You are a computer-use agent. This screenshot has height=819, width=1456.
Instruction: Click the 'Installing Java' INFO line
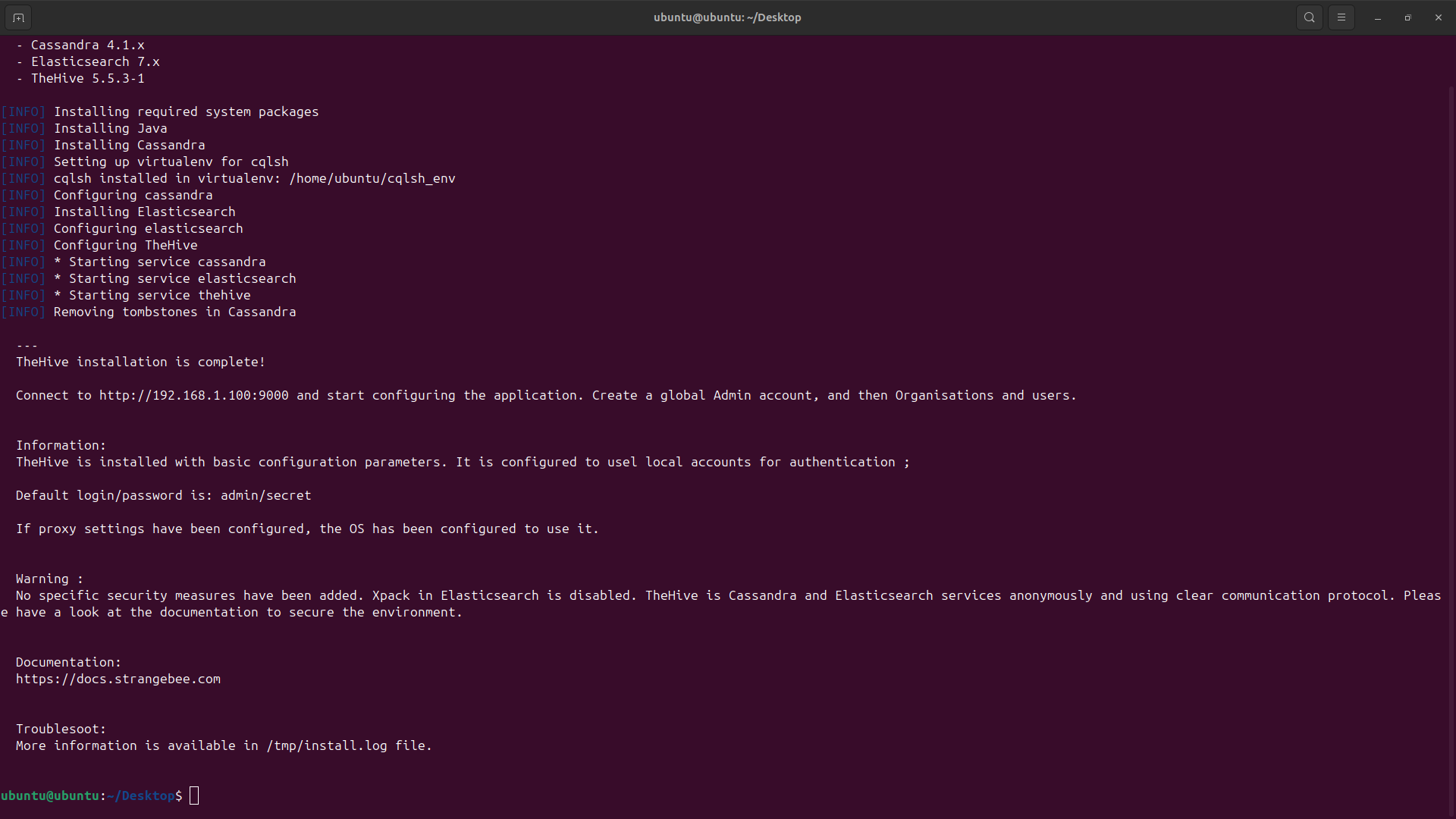click(x=110, y=128)
